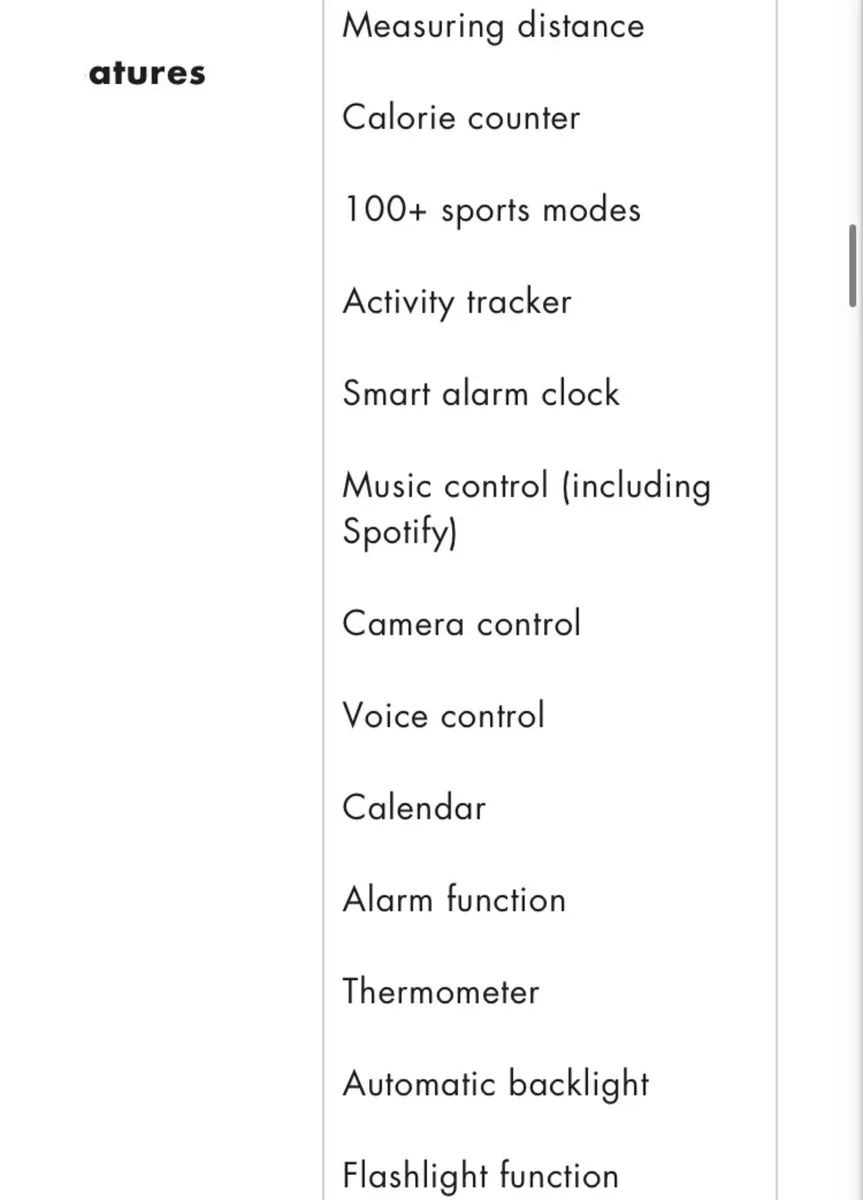Screen dimensions: 863x1200
Task: Select the 'Measuring distance' feature text
Action: [x=493, y=26]
